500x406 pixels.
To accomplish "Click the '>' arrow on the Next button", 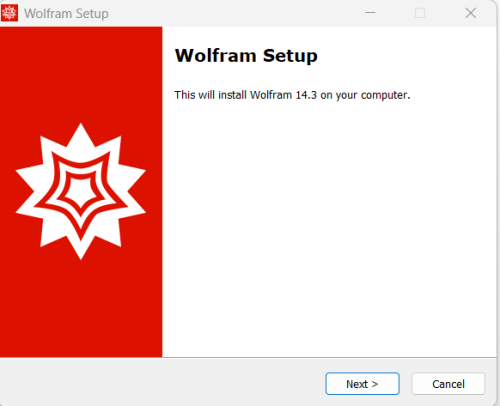I will pyautogui.click(x=375, y=384).
